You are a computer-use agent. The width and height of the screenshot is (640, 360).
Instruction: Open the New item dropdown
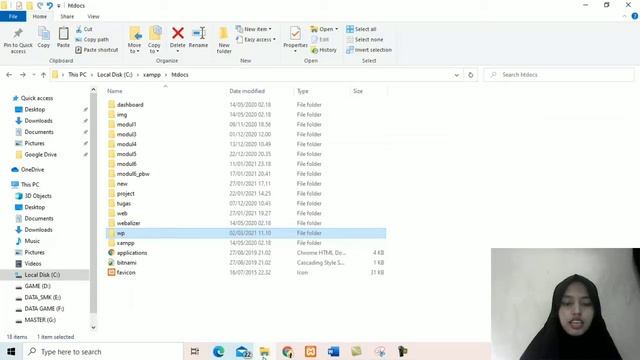254,29
